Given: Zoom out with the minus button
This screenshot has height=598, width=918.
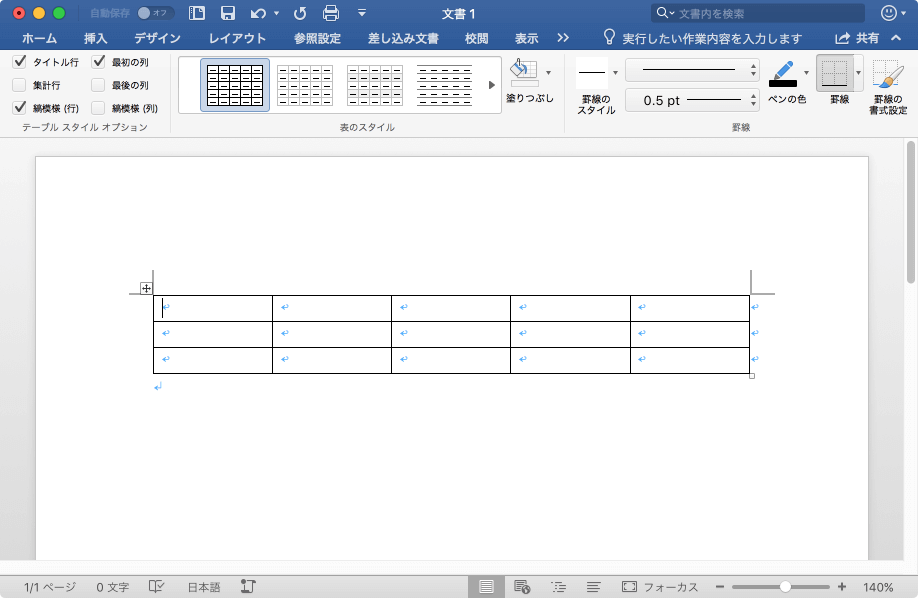Looking at the screenshot, I should [x=720, y=586].
